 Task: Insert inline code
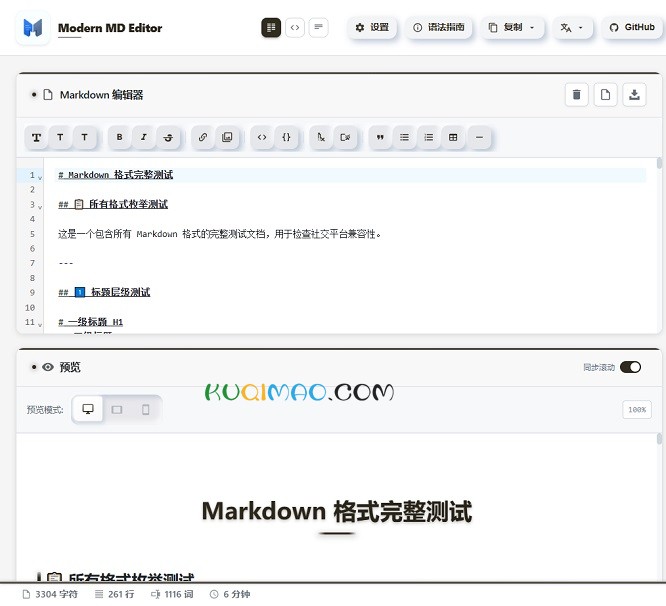coord(262,137)
